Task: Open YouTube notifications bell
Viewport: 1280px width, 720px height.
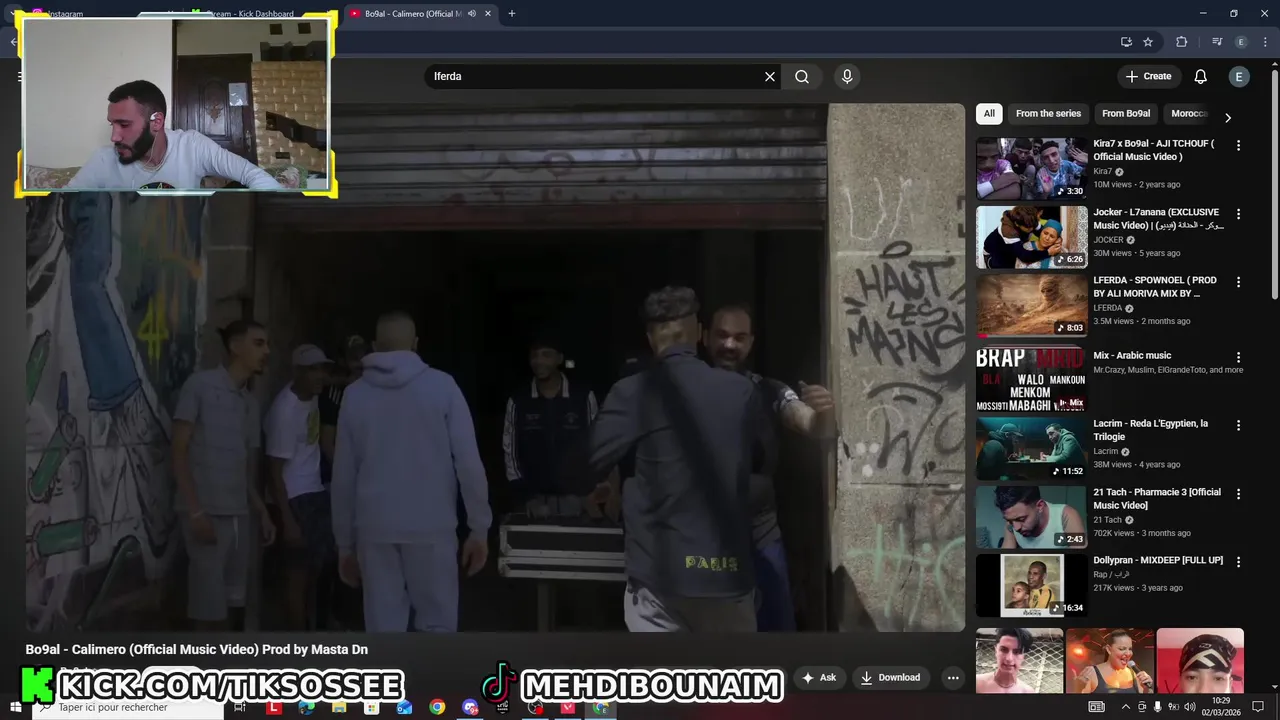Action: tap(1201, 76)
